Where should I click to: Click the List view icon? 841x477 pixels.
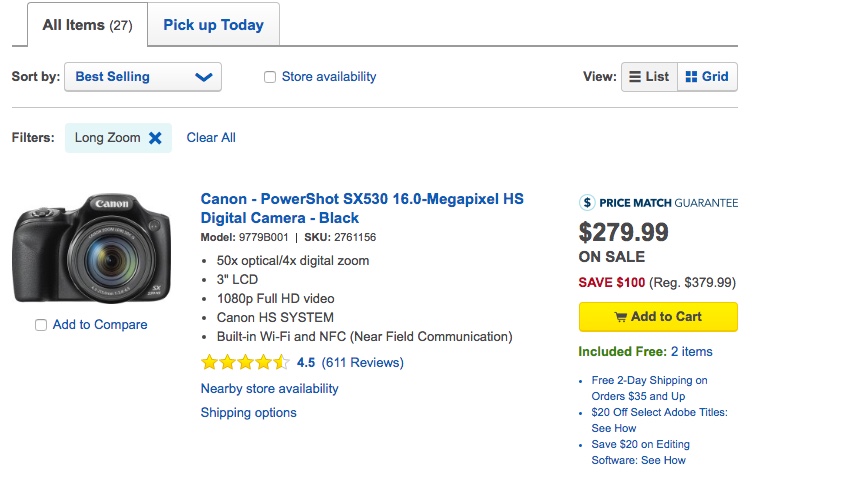tap(635, 77)
